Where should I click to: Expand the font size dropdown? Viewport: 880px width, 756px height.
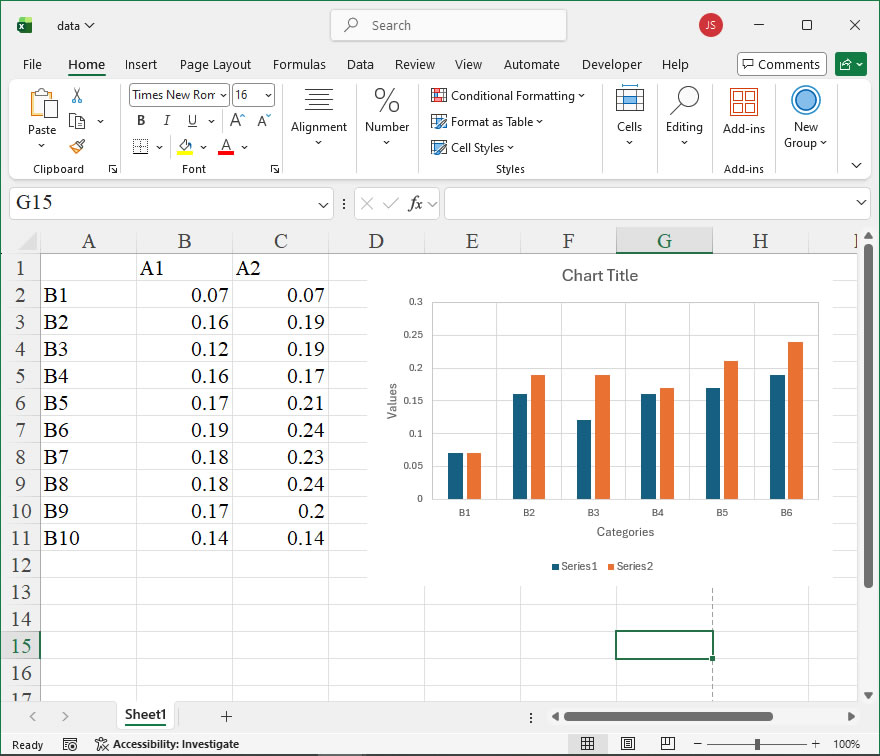267,95
